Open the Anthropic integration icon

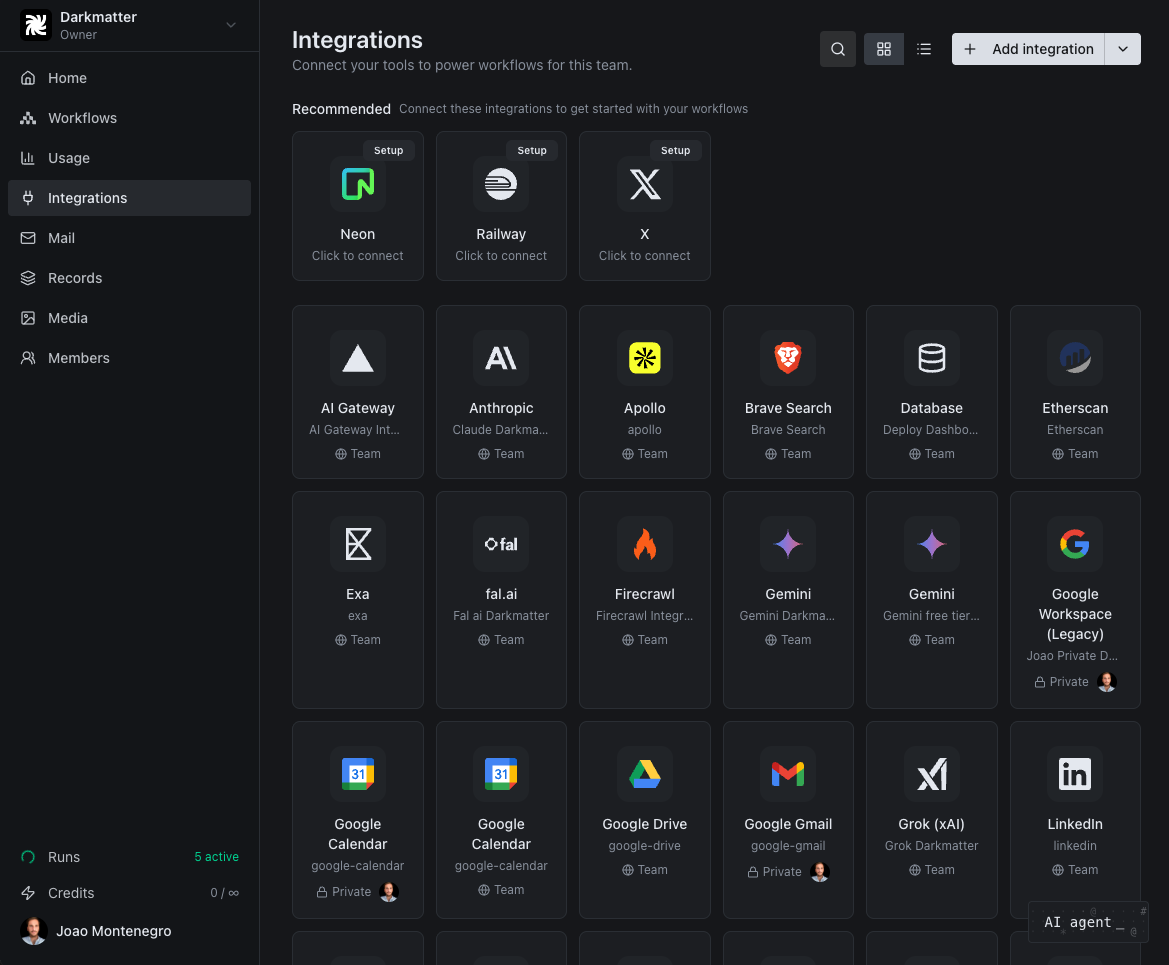(x=501, y=358)
